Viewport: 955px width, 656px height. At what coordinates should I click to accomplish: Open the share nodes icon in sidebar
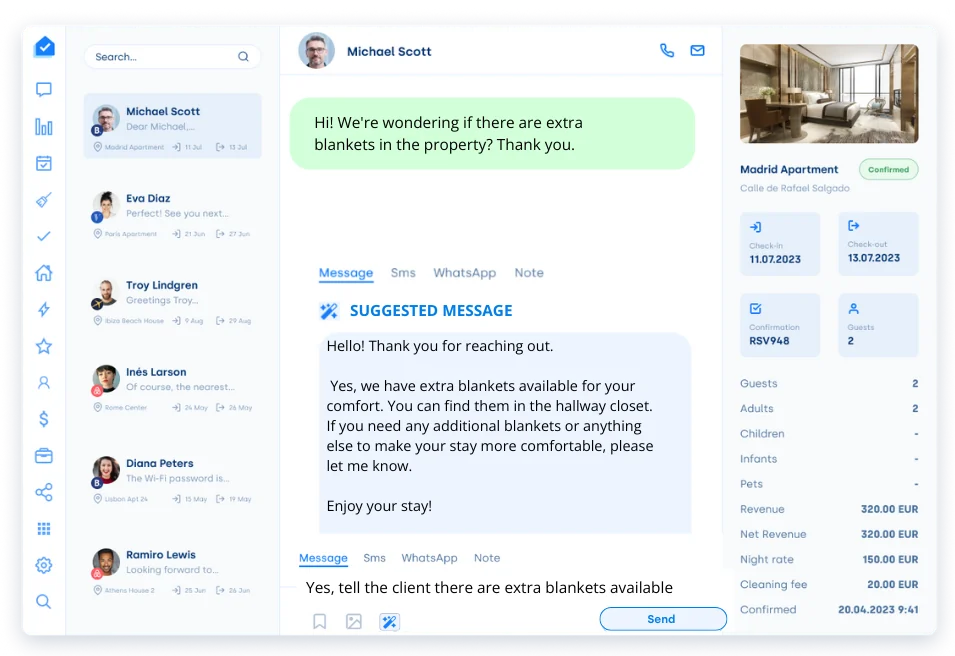tap(44, 492)
